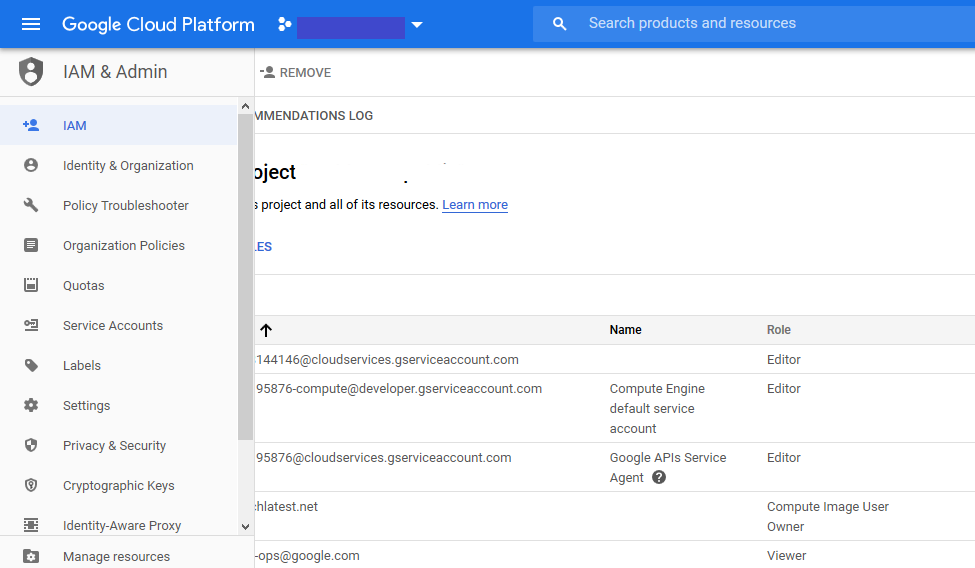975x568 pixels.
Task: Open Cryptographic Keys
Action: pyautogui.click(x=118, y=485)
